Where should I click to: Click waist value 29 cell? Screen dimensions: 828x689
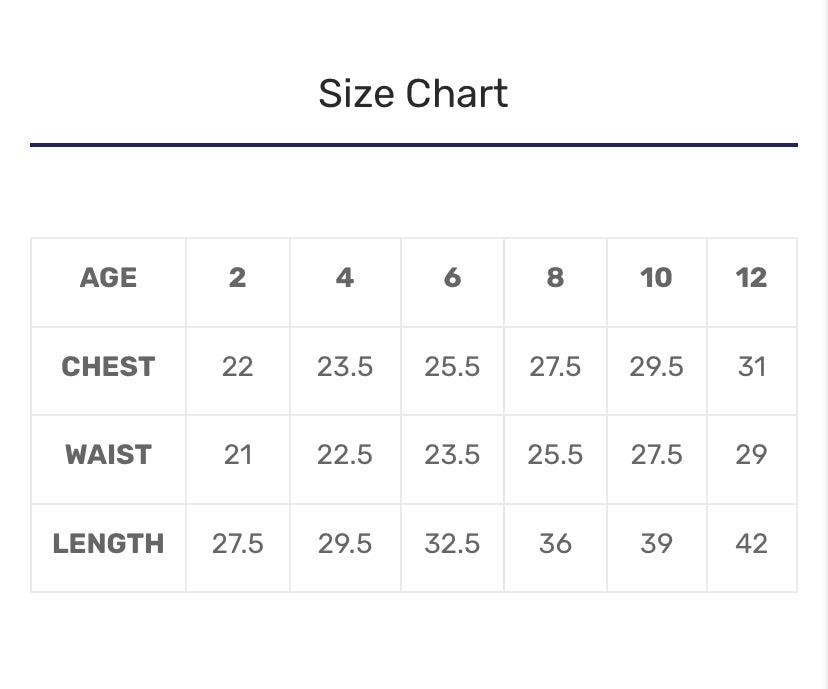click(751, 455)
